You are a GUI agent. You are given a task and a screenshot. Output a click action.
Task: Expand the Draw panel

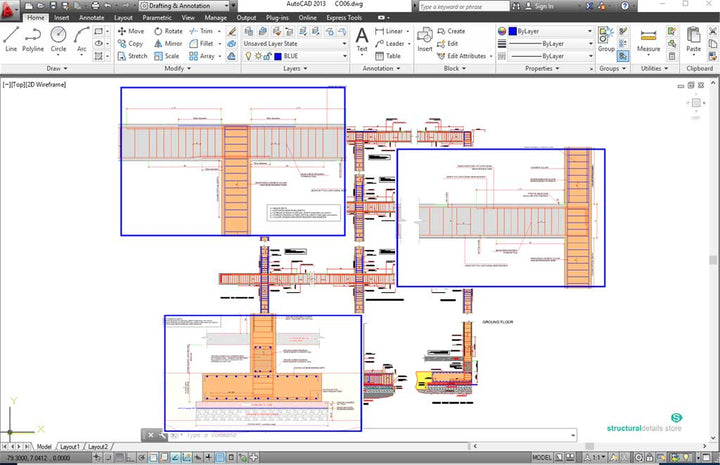point(57,68)
